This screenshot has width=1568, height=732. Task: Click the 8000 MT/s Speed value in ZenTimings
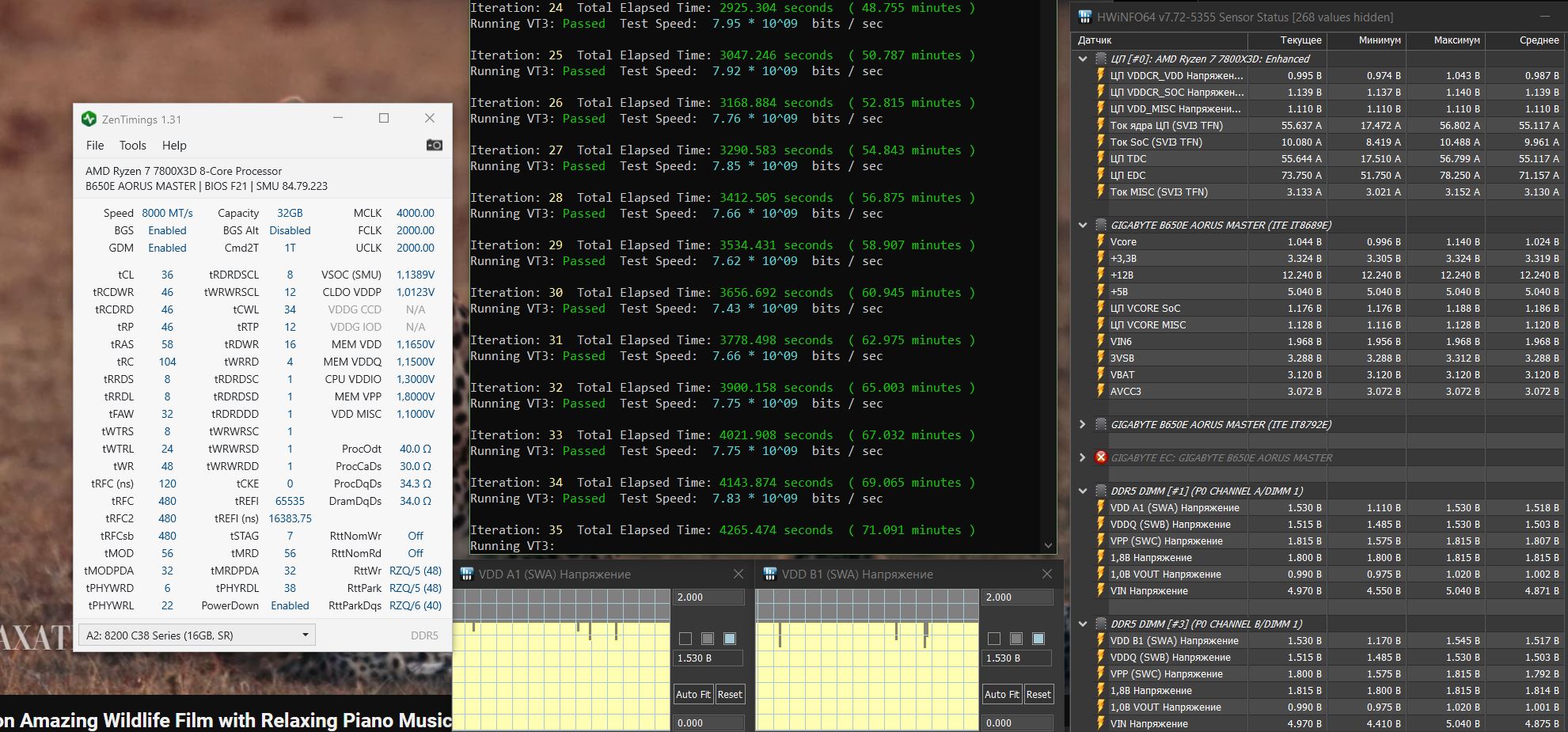(167, 213)
